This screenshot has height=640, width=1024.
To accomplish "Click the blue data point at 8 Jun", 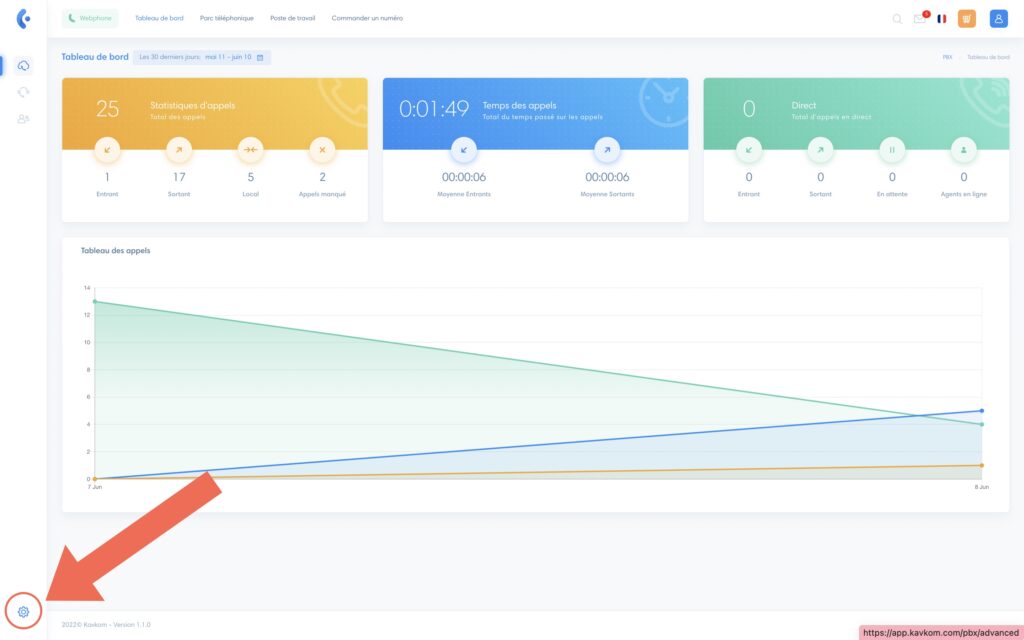I will [x=982, y=411].
